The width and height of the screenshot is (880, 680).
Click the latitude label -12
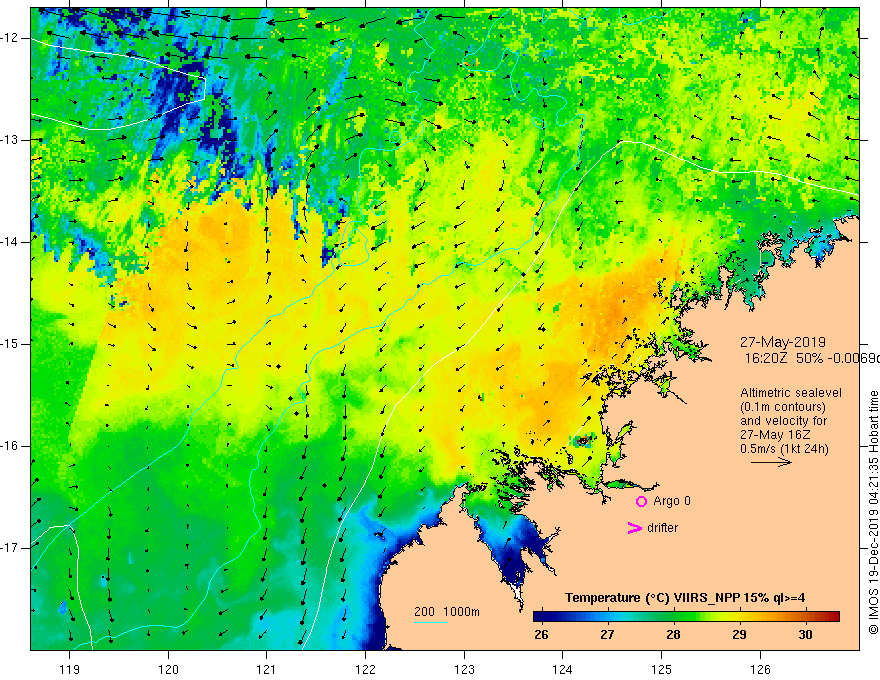(x=10, y=38)
